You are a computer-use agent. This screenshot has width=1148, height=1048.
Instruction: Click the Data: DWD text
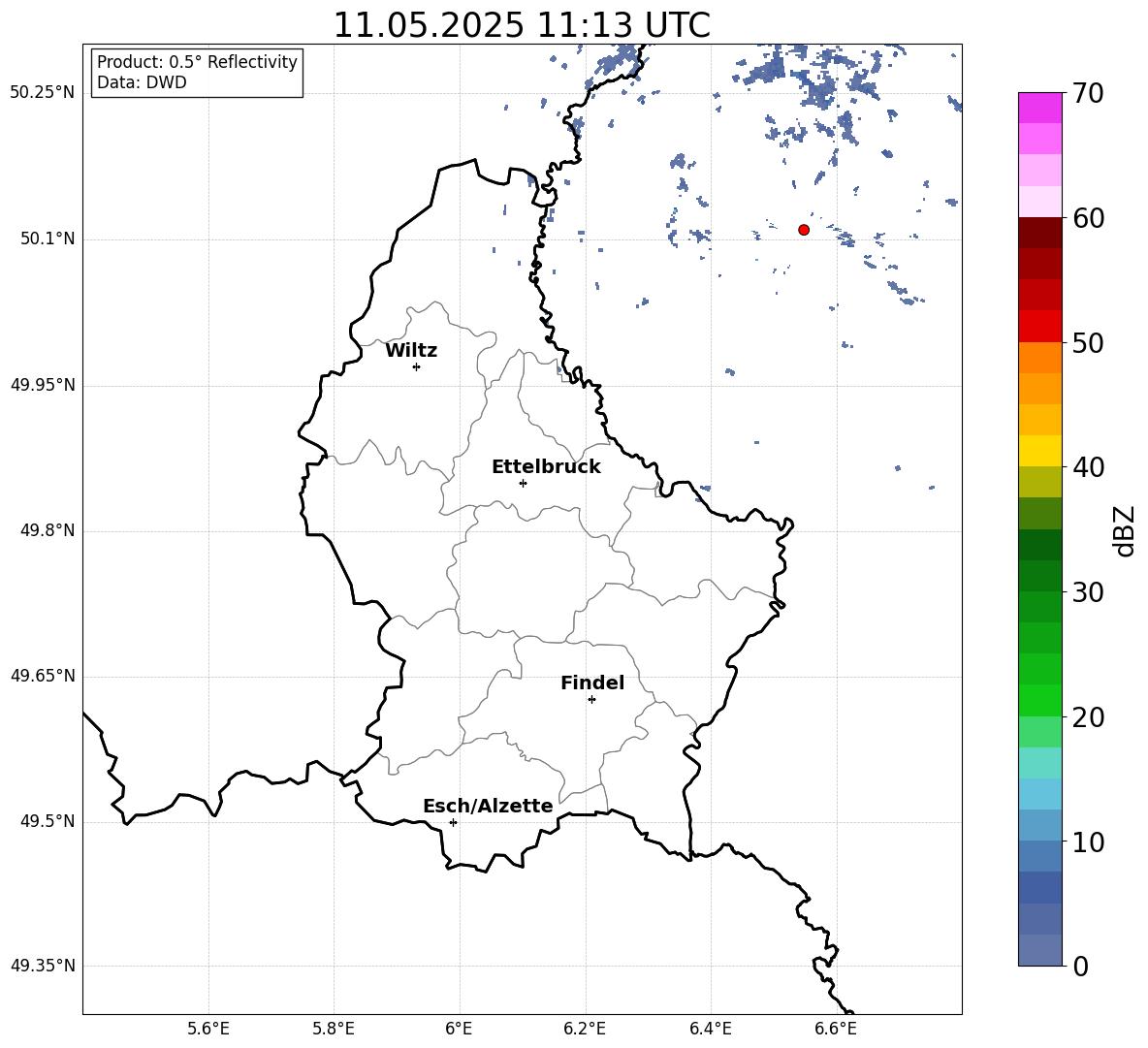(x=142, y=82)
